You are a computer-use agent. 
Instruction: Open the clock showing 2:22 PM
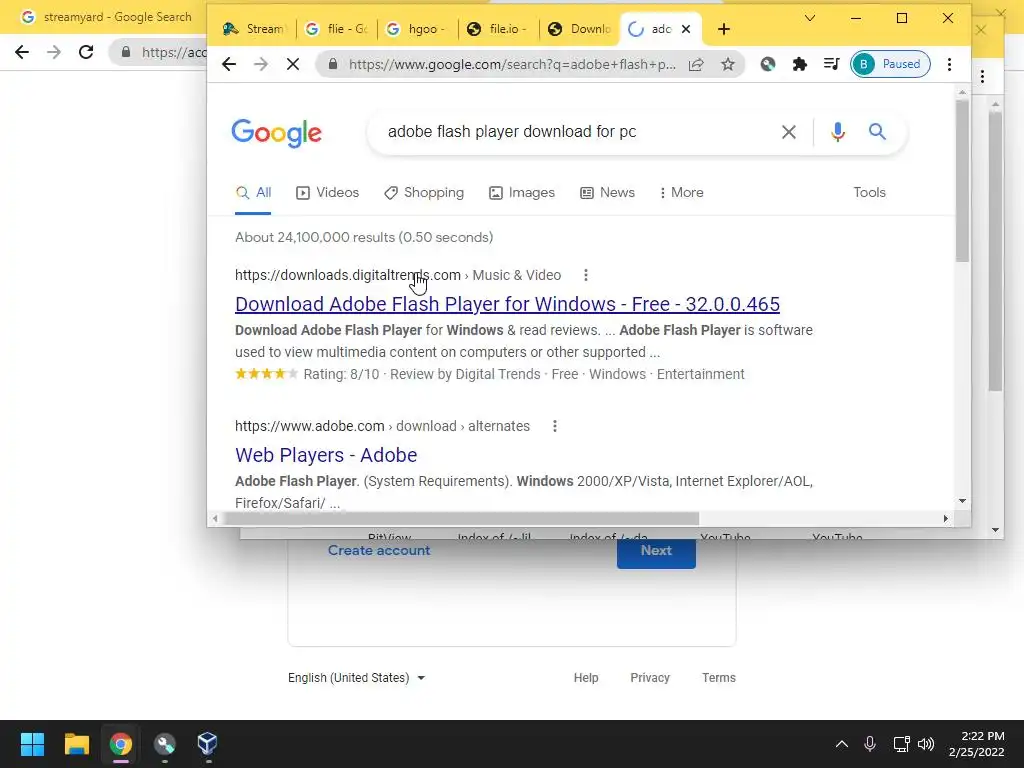click(x=976, y=744)
